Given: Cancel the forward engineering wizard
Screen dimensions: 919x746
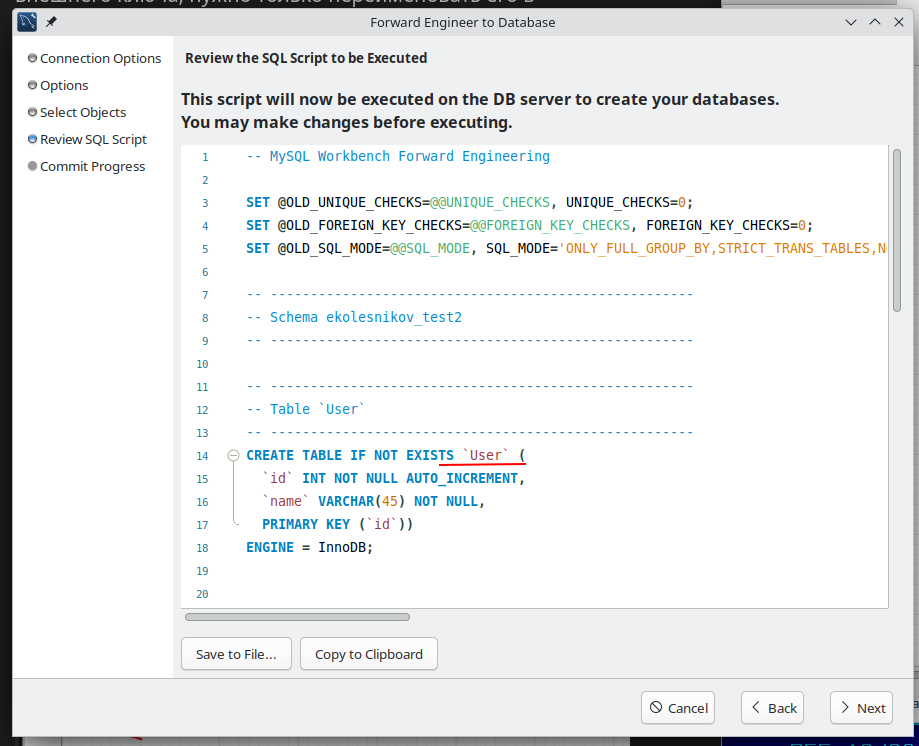Looking at the screenshot, I should click(x=678, y=708).
